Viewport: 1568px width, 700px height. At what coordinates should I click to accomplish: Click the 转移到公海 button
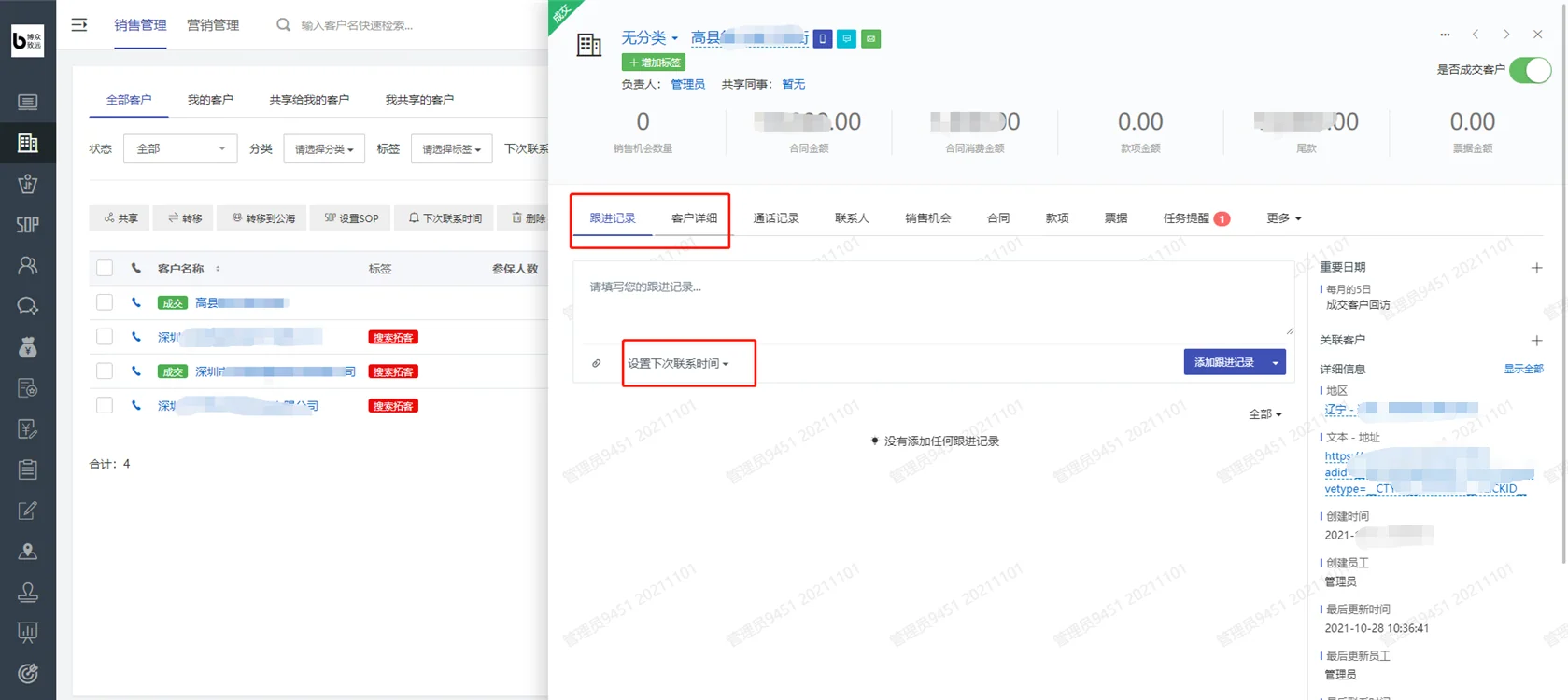pyautogui.click(x=263, y=218)
